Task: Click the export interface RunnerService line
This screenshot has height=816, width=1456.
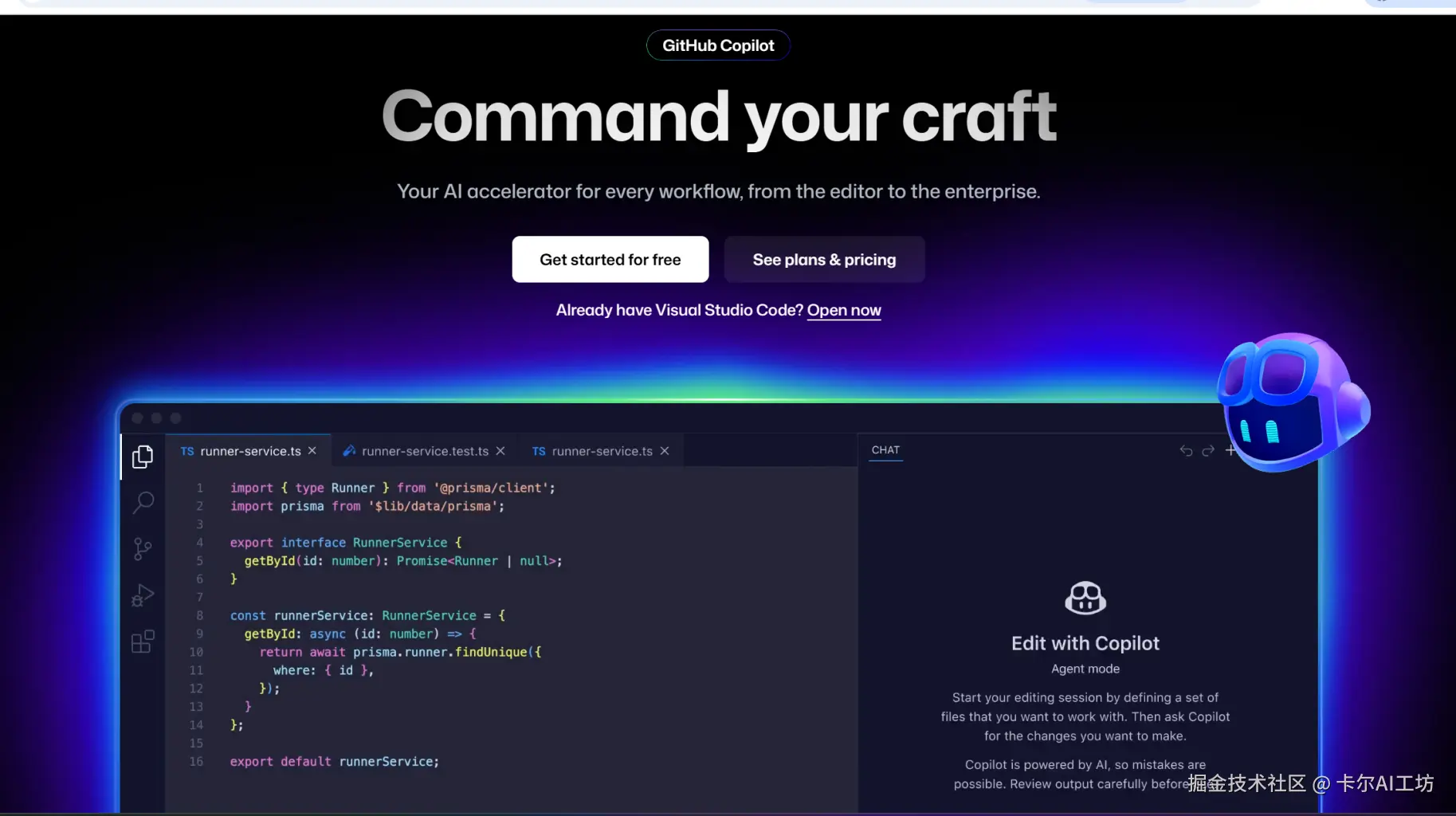Action: click(x=346, y=543)
